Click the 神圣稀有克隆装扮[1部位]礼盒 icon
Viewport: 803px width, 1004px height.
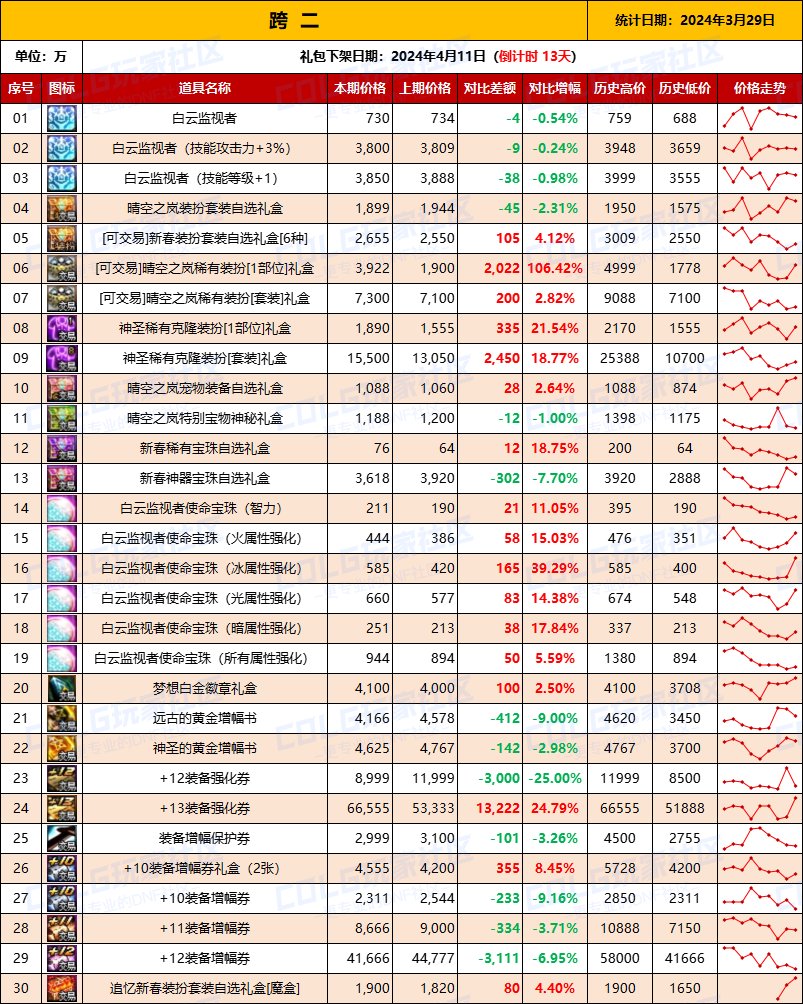(61, 328)
